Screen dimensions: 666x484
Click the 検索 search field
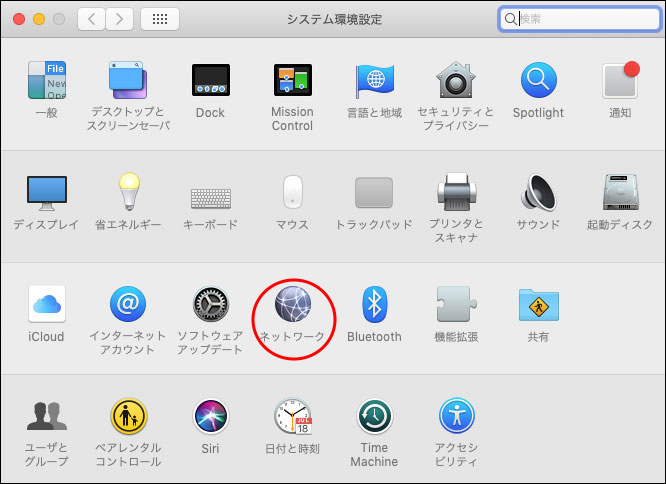[579, 19]
